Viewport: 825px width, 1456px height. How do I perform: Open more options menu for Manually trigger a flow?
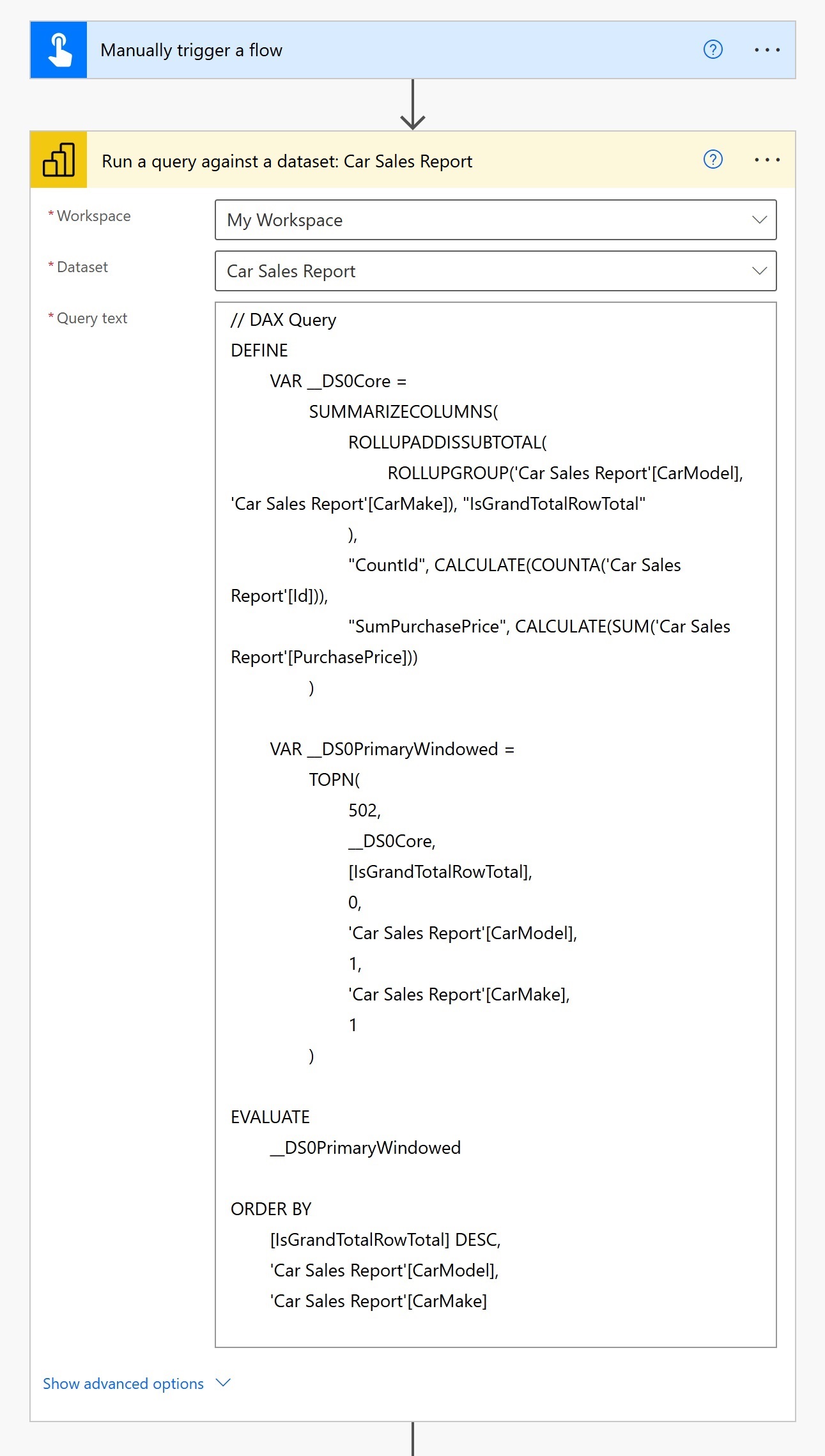point(767,50)
